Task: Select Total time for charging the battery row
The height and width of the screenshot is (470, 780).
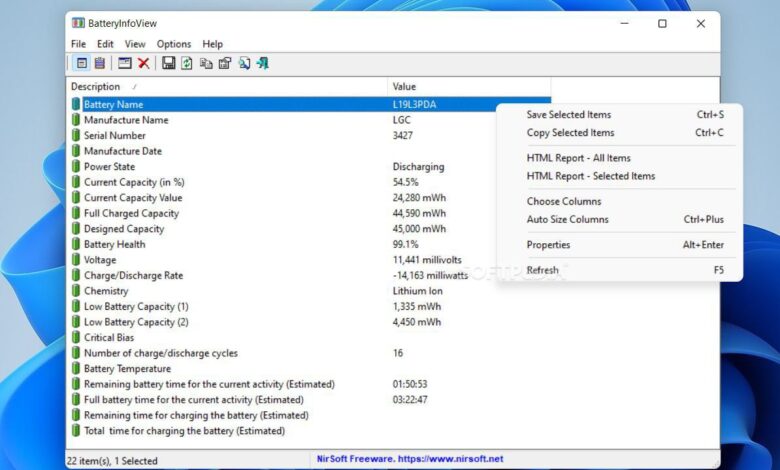Action: (309, 431)
